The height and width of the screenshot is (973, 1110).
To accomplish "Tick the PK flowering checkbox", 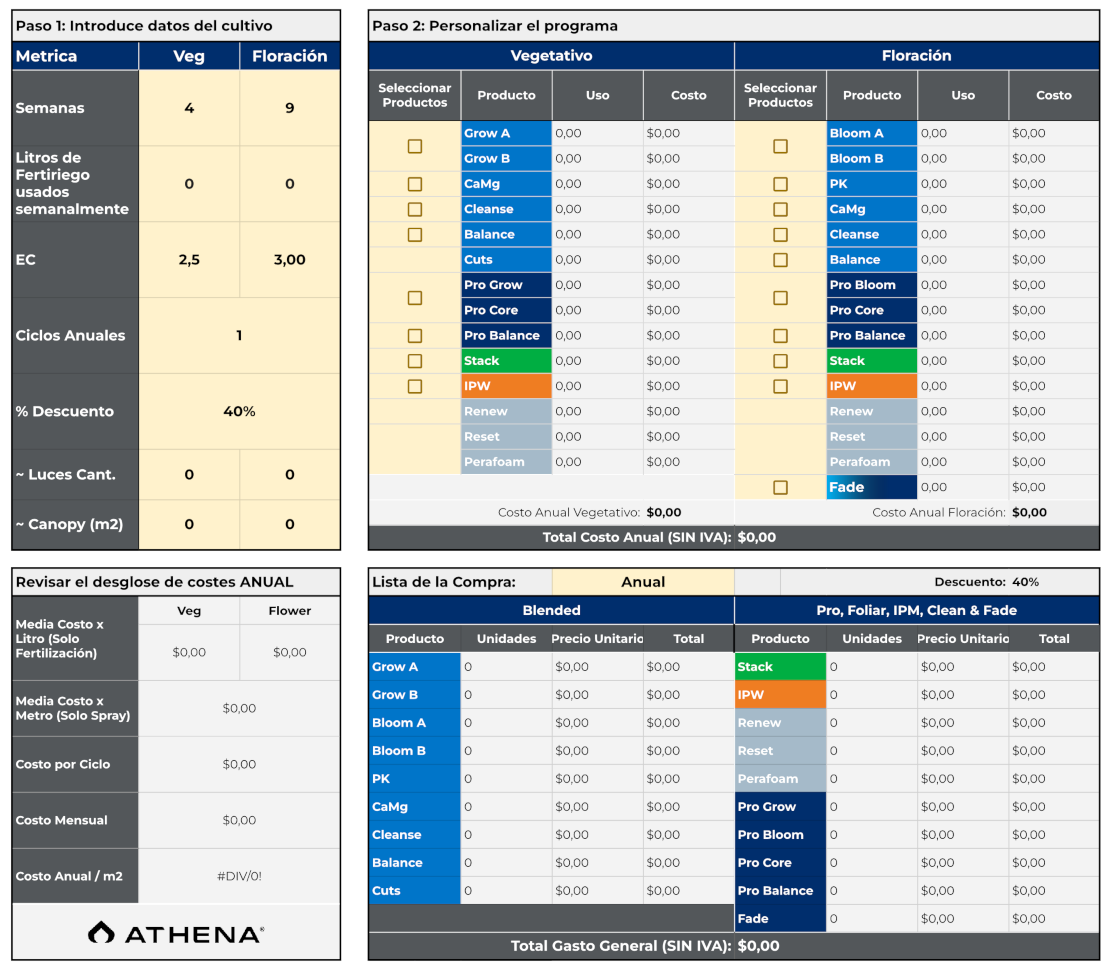I will click(780, 184).
